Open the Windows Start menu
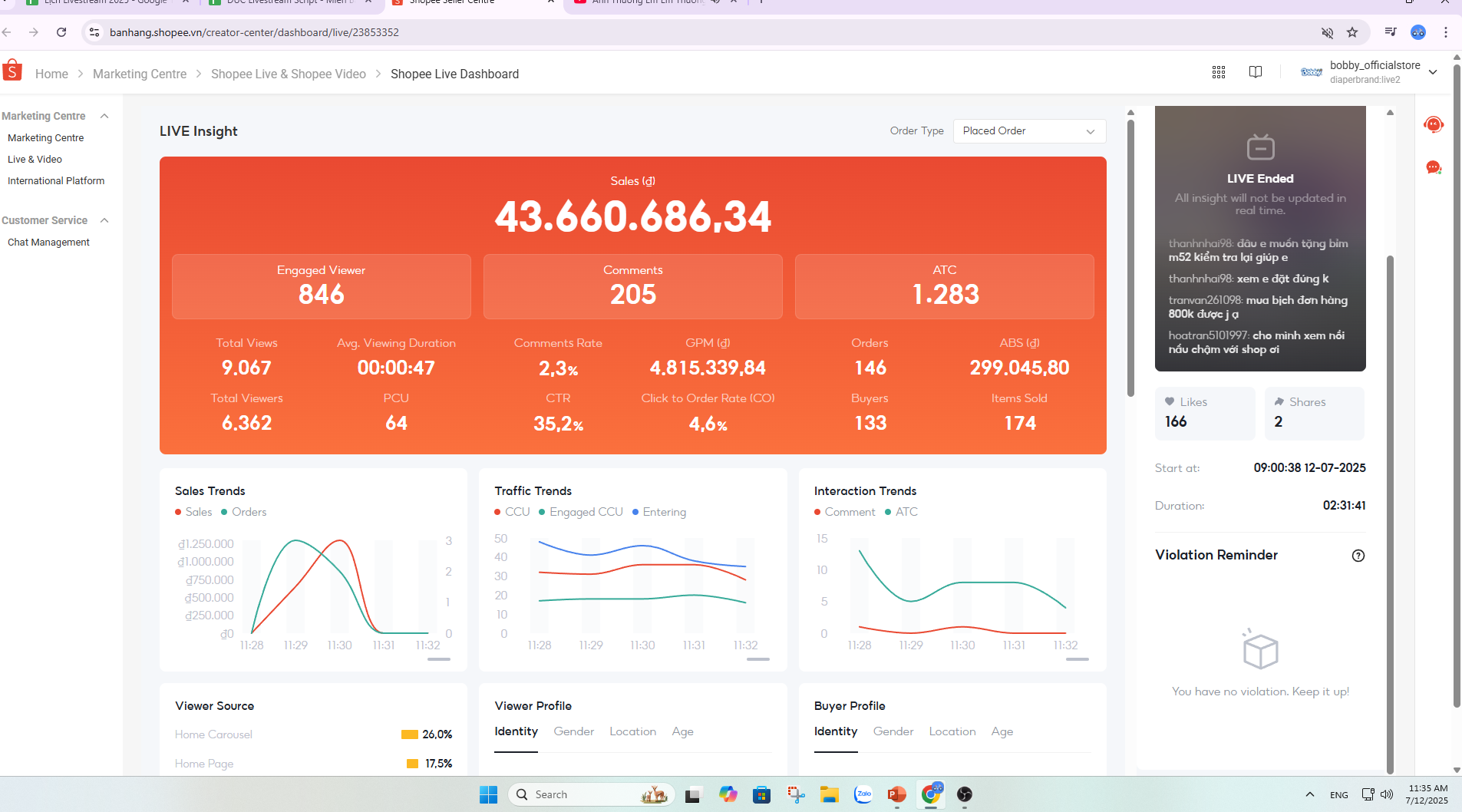 click(x=489, y=794)
